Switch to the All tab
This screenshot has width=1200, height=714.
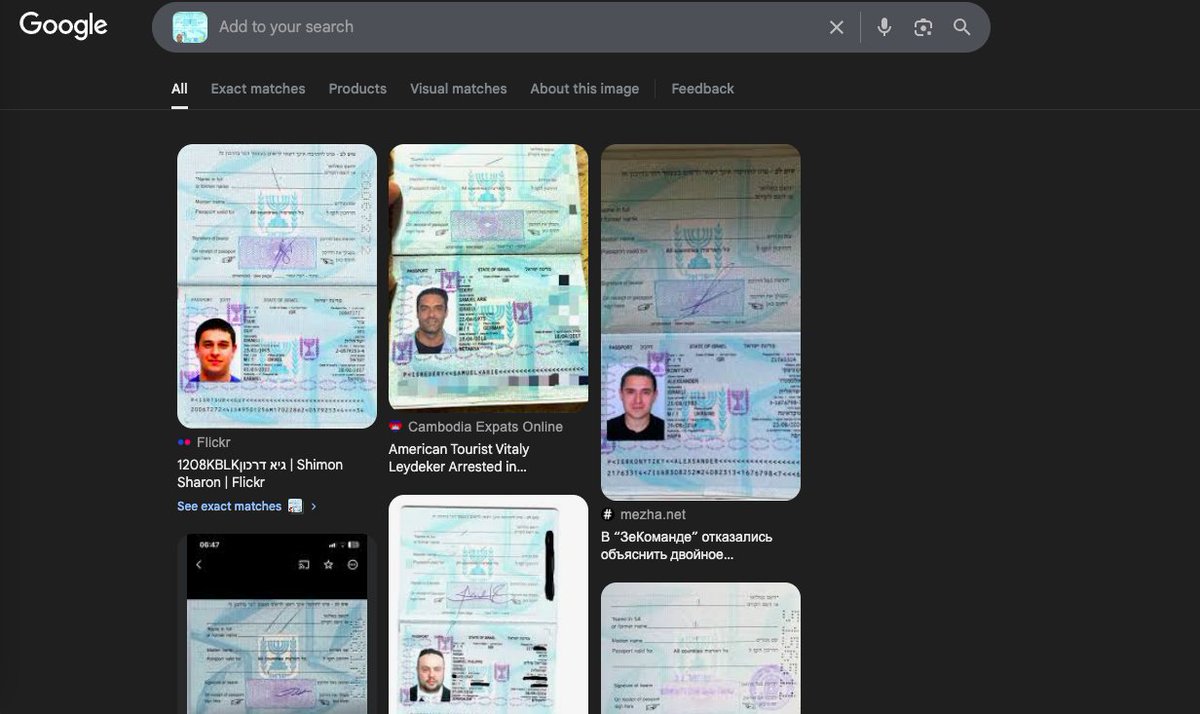click(179, 89)
